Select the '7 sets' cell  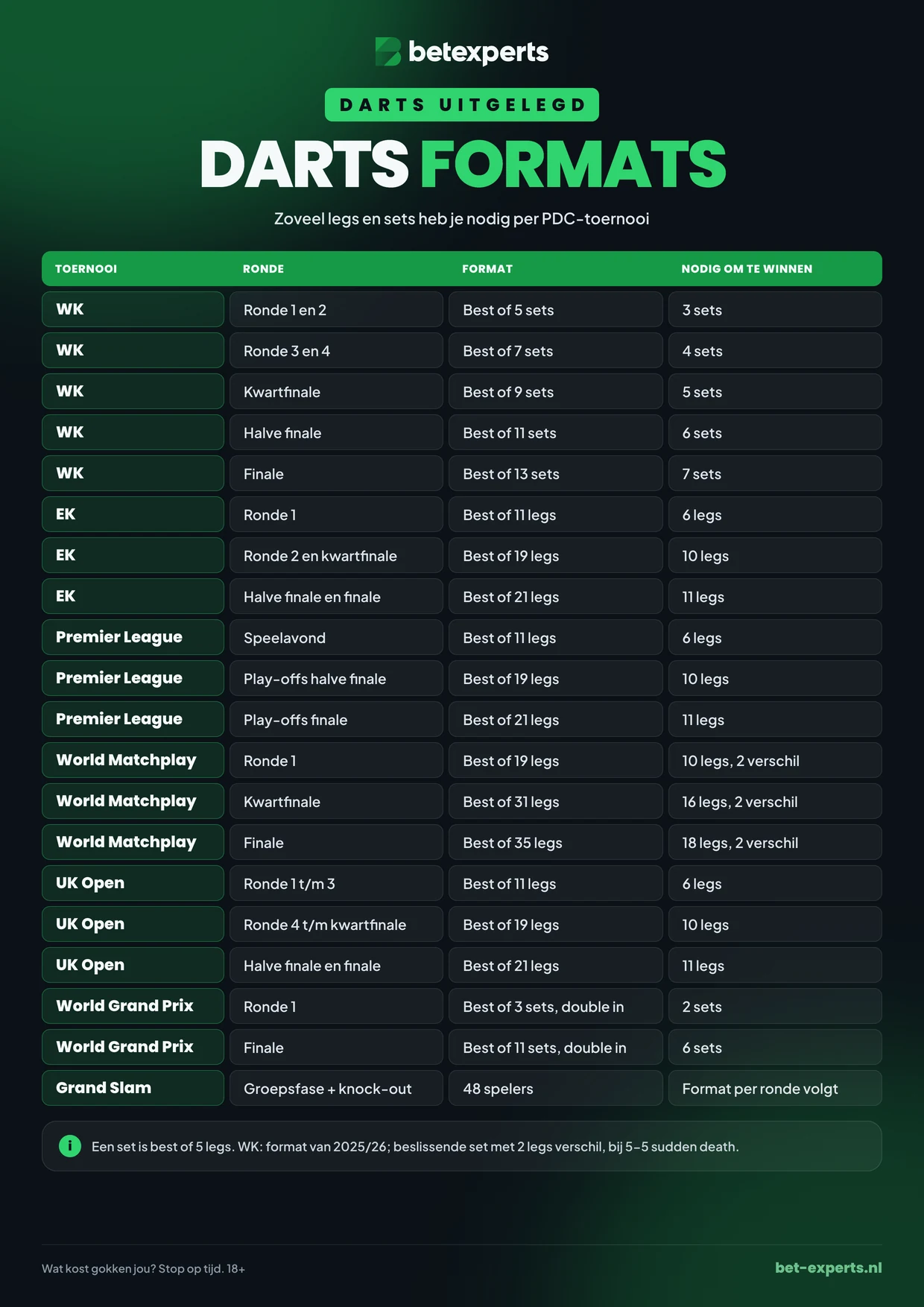[775, 473]
